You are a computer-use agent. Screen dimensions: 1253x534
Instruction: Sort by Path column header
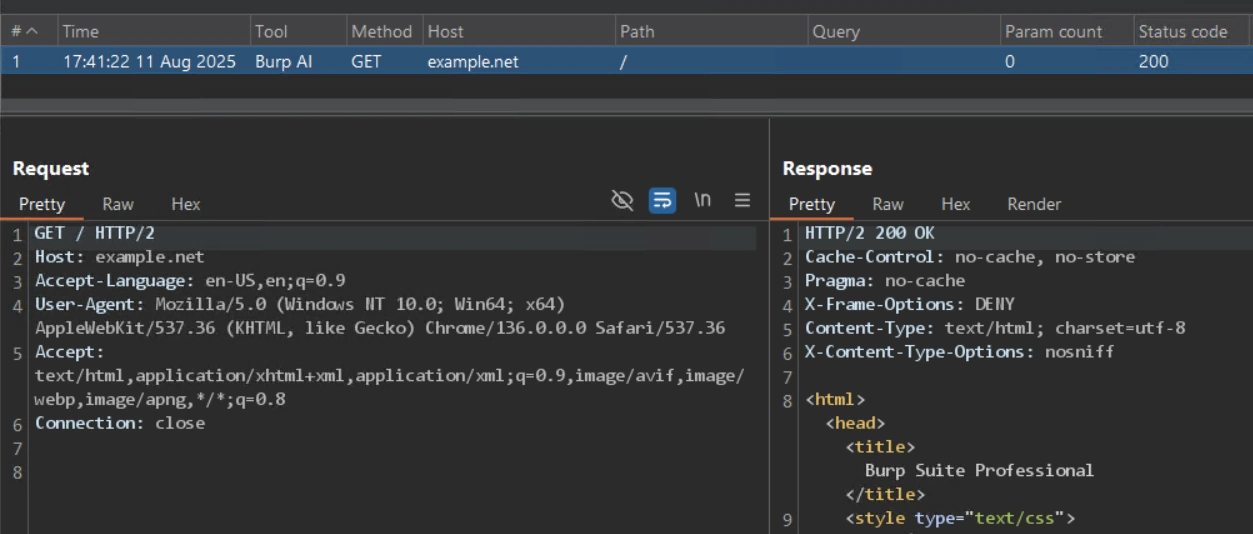[711, 31]
